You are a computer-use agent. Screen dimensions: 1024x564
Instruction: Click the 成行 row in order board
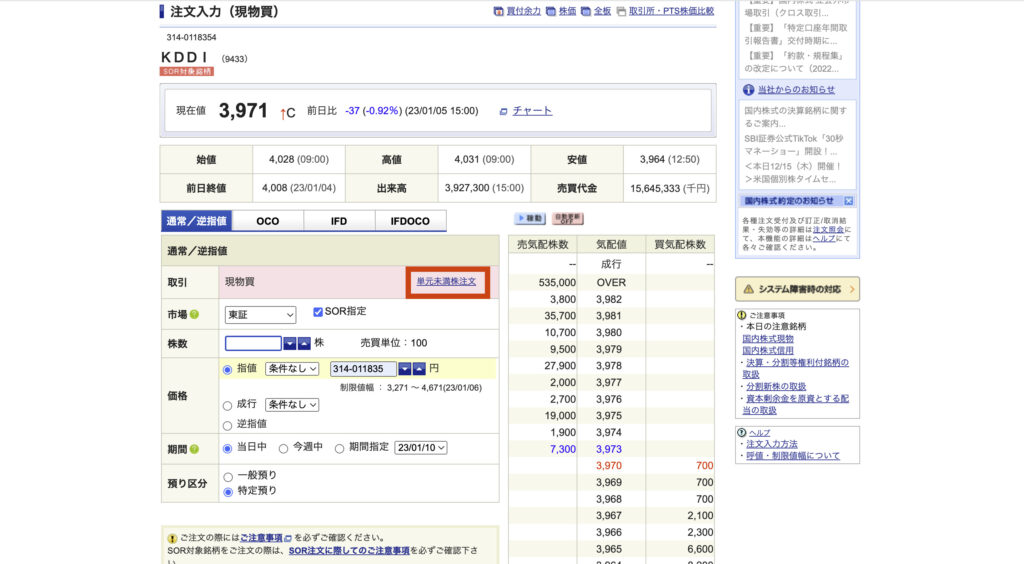611,264
